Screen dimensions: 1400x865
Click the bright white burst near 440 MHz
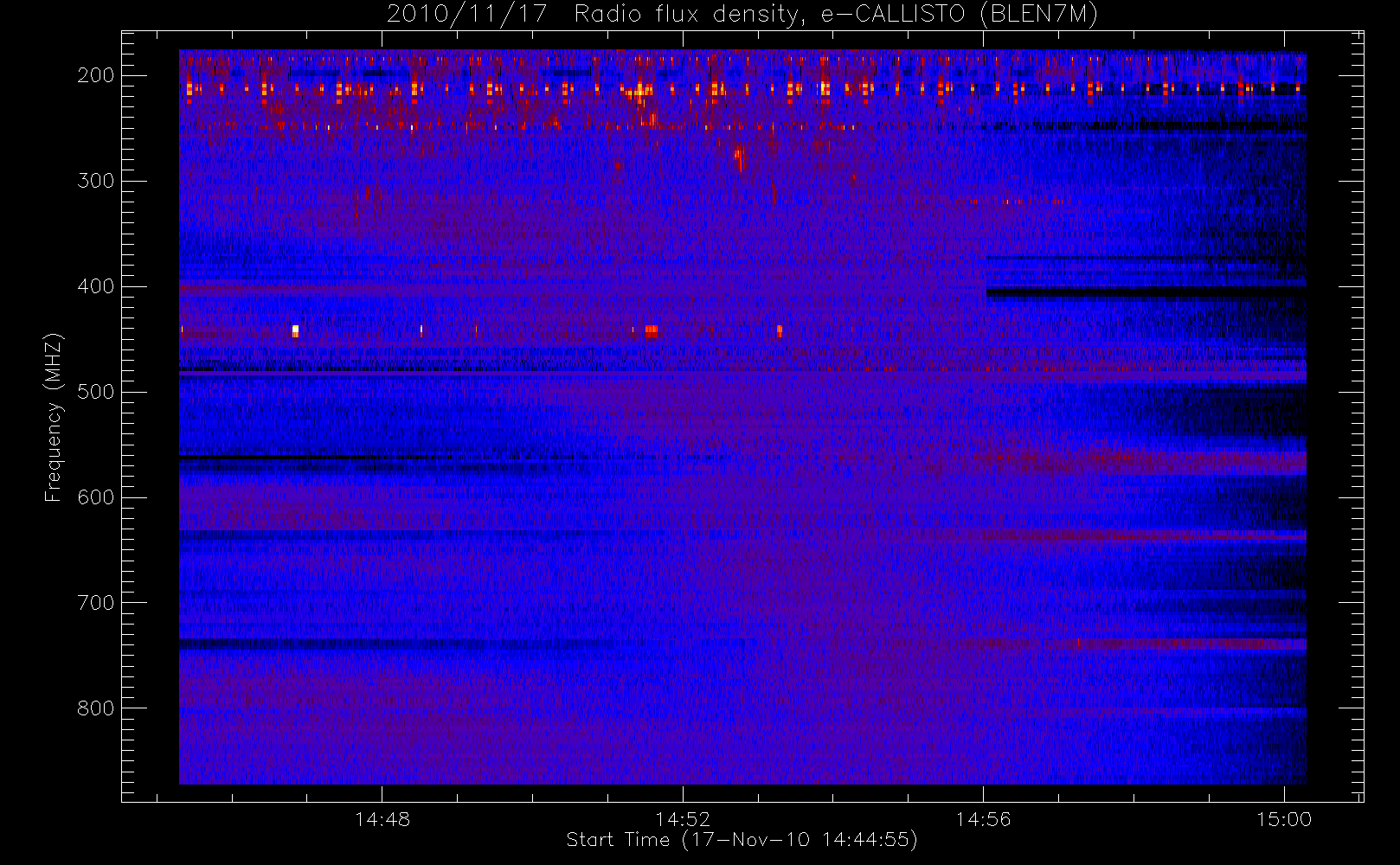click(295, 330)
